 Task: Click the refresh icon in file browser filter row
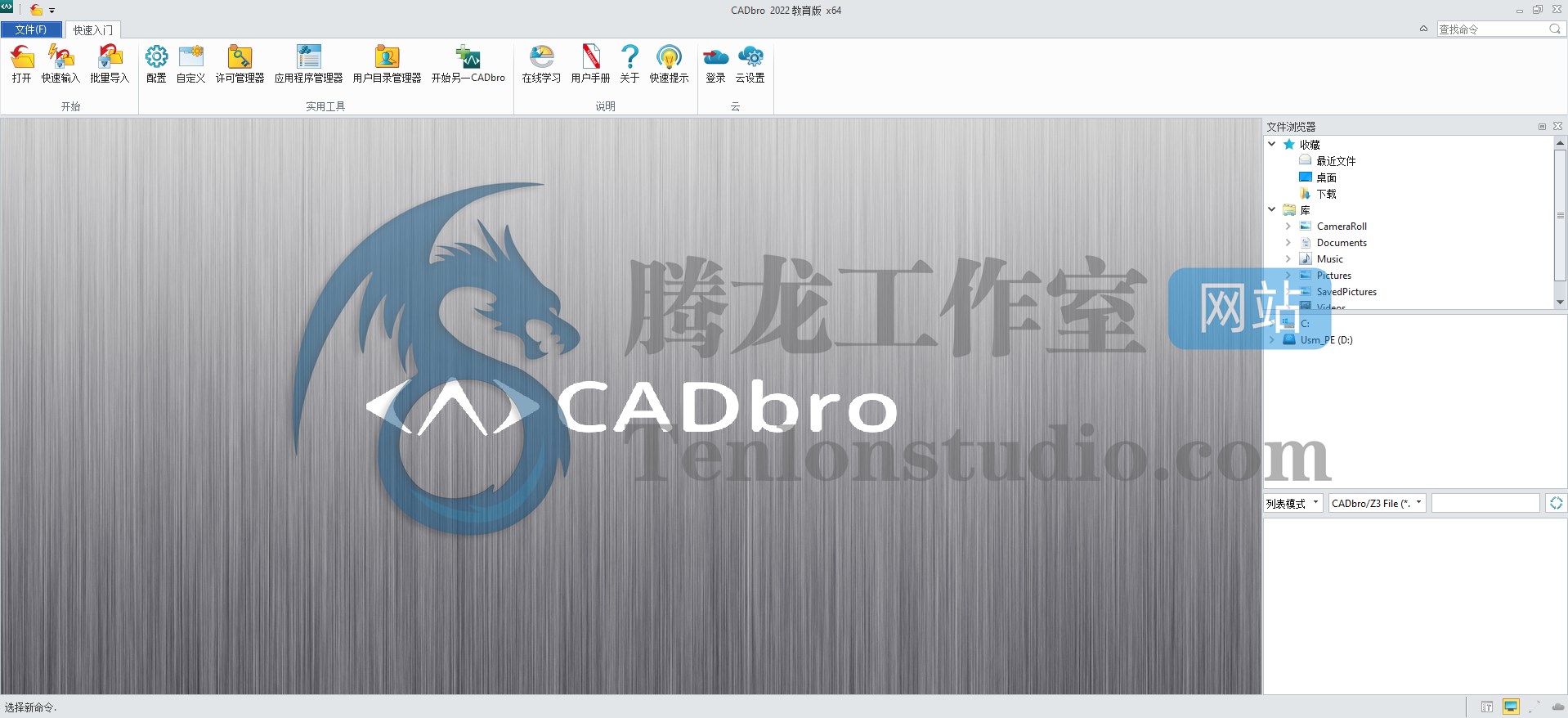[x=1556, y=503]
